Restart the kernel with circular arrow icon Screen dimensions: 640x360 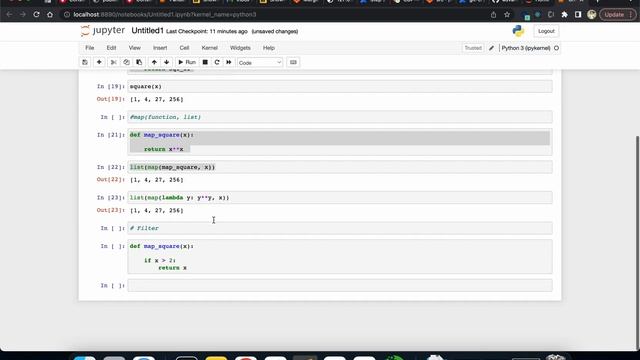217,62
